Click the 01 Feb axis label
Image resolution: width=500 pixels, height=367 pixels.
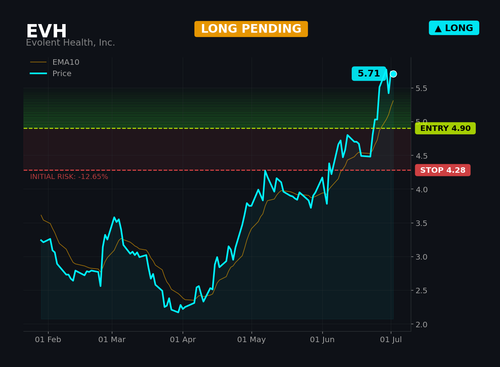[x=48, y=340]
